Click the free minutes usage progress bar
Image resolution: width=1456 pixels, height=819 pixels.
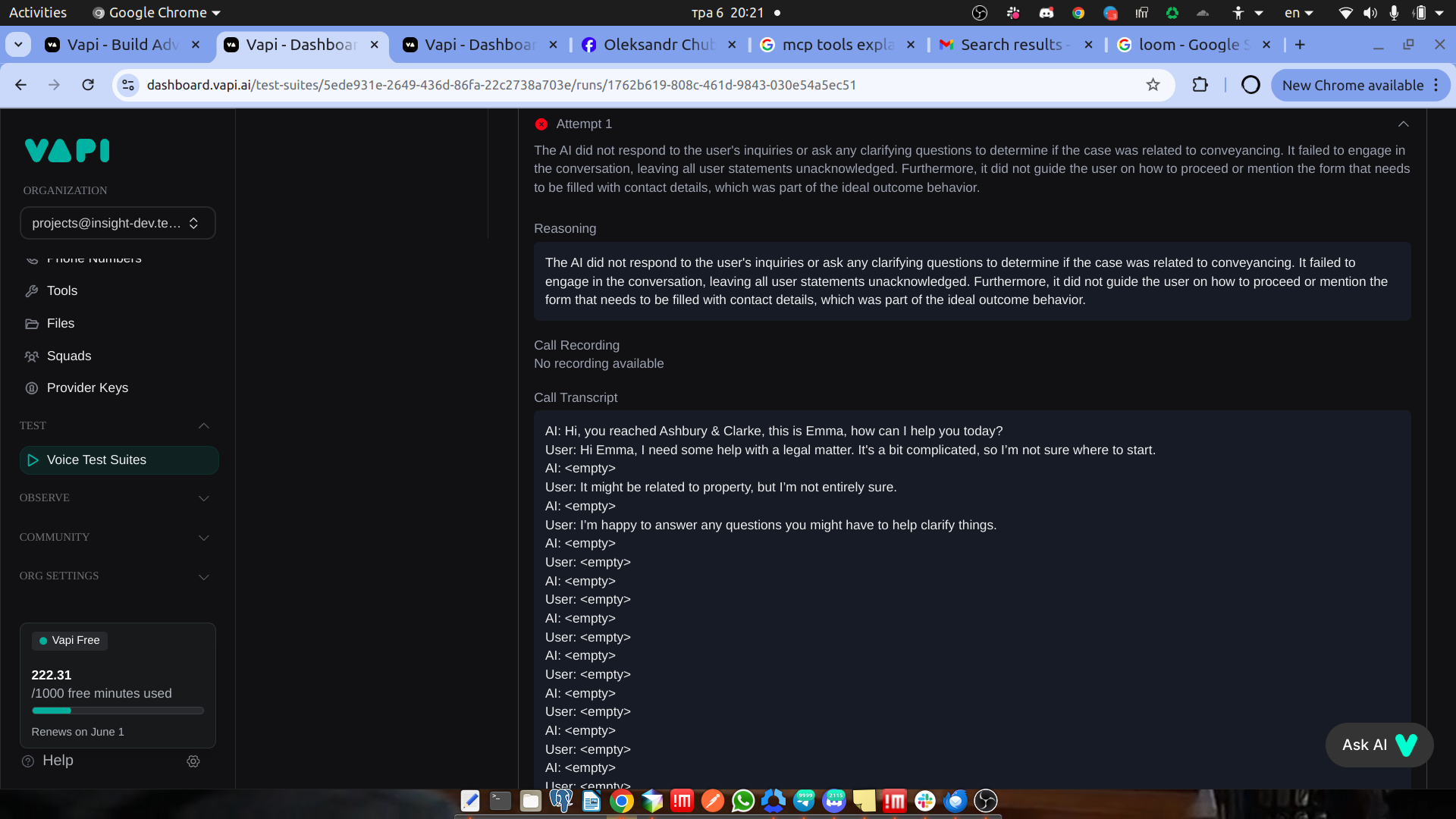pos(118,711)
